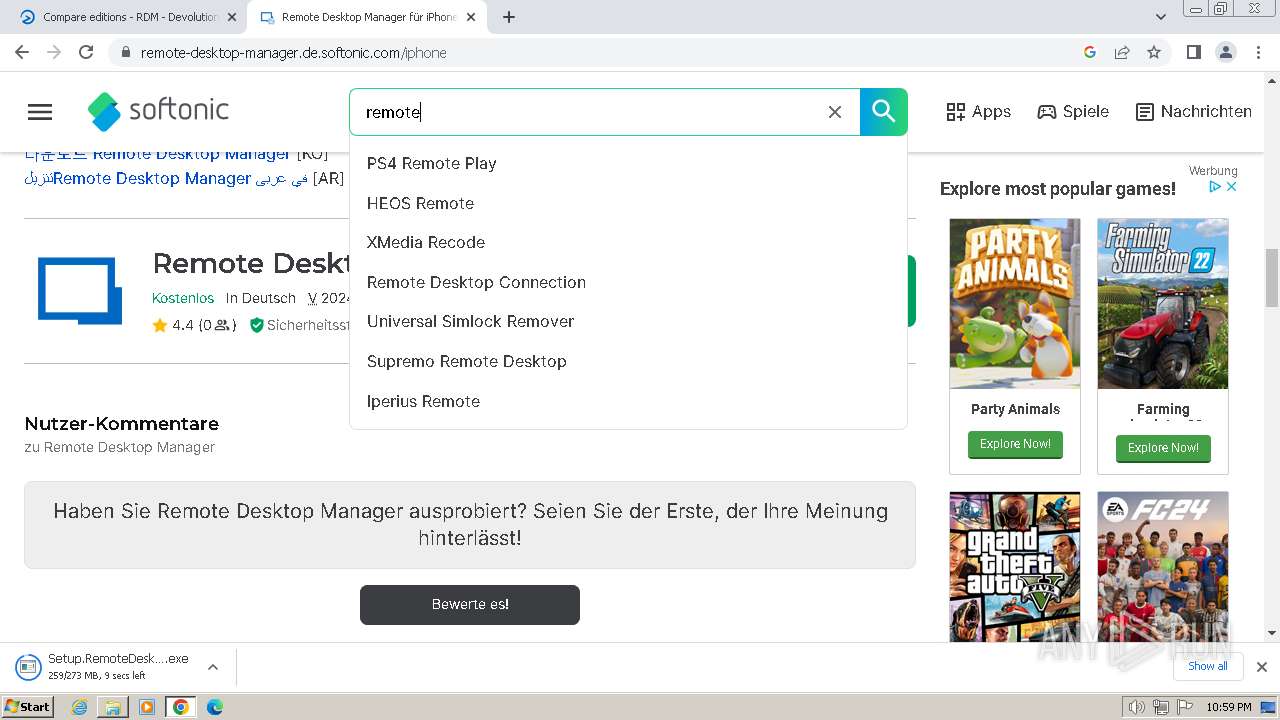This screenshot has width=1280, height=720.
Task: Open Microsoft Edge from taskbar
Action: point(215,707)
